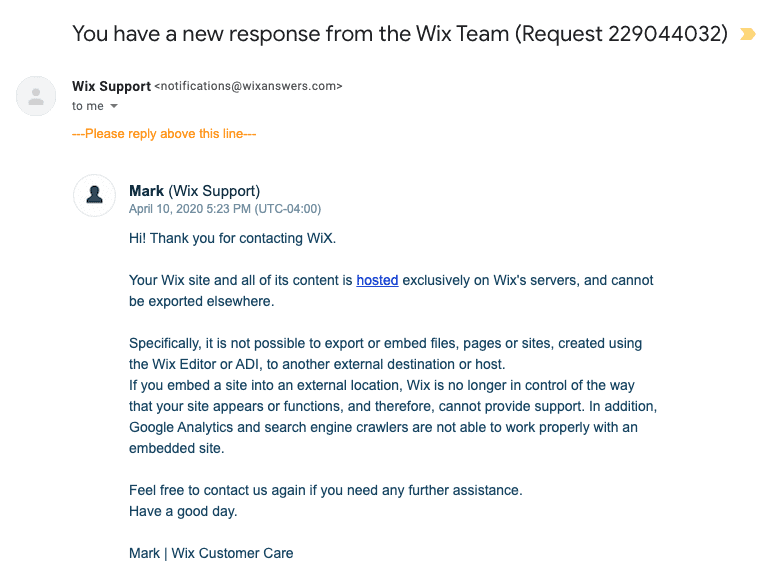This screenshot has width=765, height=571.
Task: Click the "Google Analytics and search engine crawlers" line
Action: point(383,428)
